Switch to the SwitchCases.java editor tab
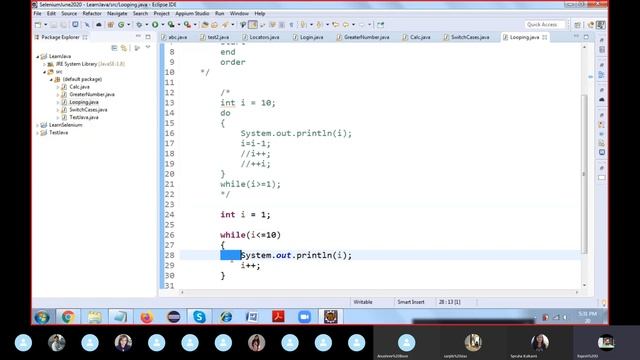The height and width of the screenshot is (360, 640). click(470, 37)
